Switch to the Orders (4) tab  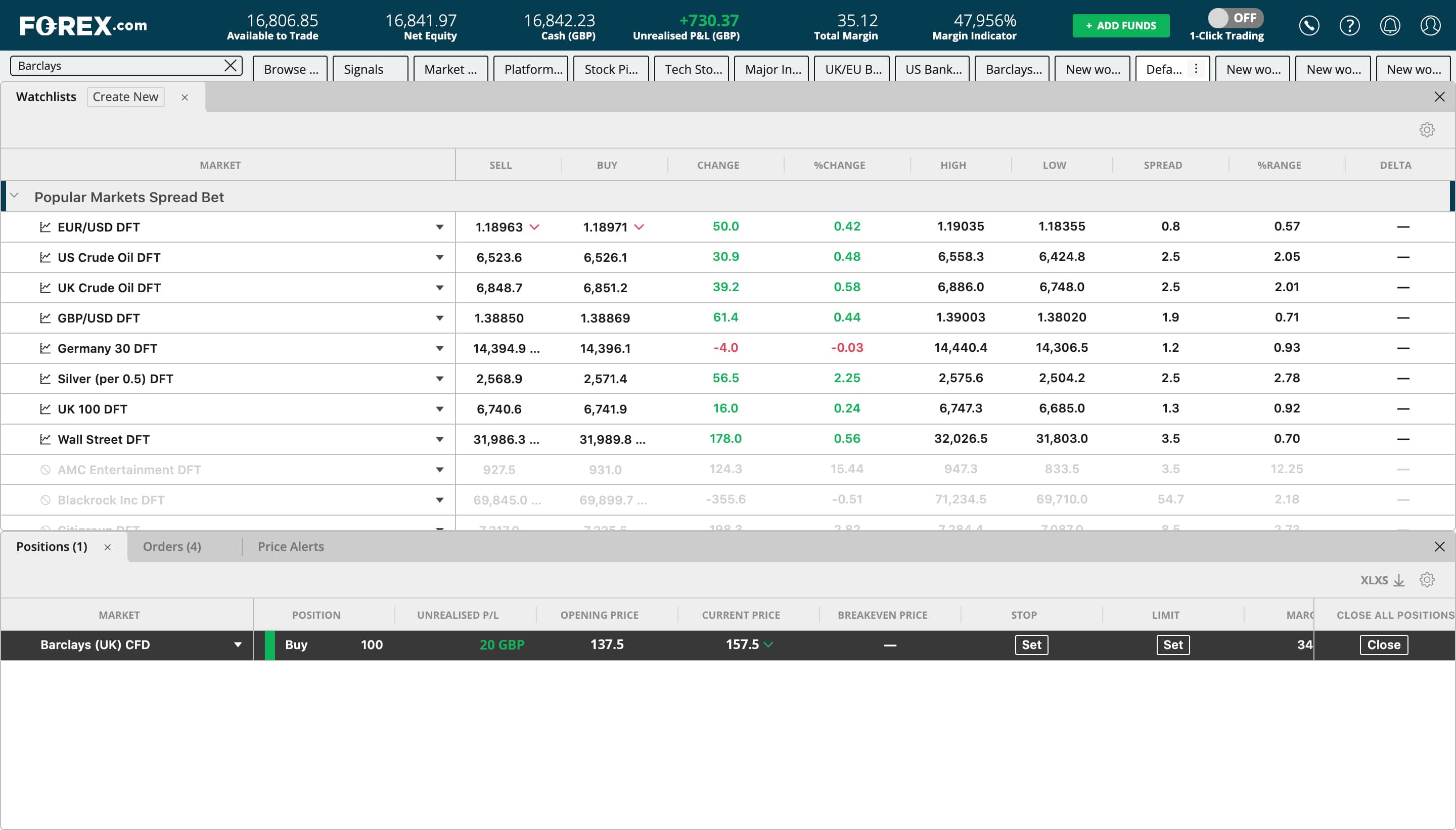click(171, 547)
